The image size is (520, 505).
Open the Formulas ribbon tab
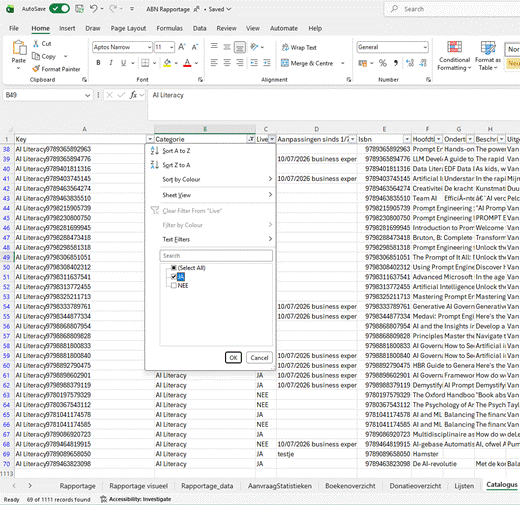(x=170, y=28)
